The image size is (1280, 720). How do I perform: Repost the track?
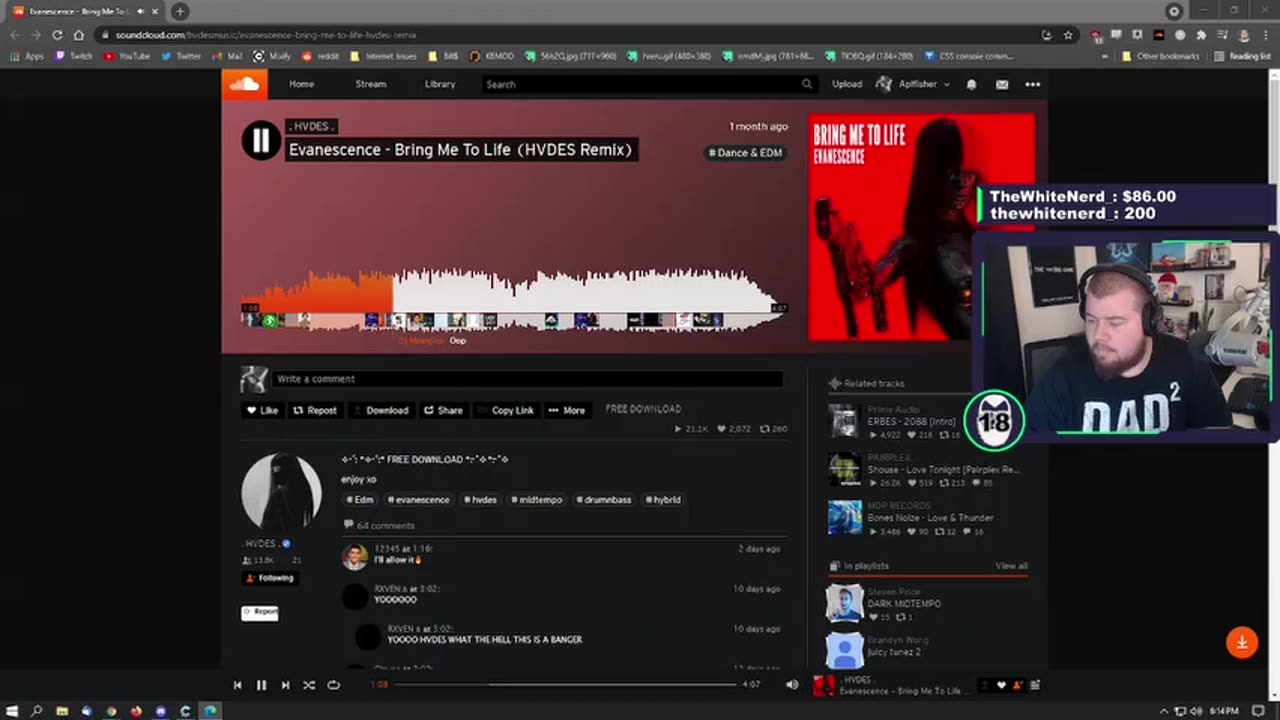click(x=315, y=410)
